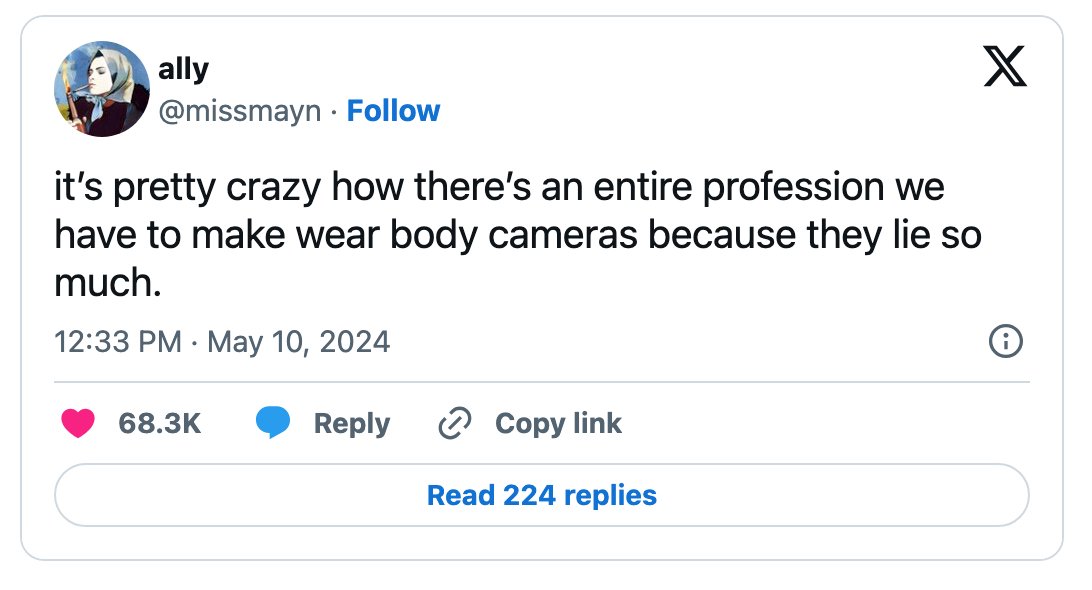Image resolution: width=1092 pixels, height=590 pixels.
Task: Open ally's round profile avatar
Action: click(102, 88)
